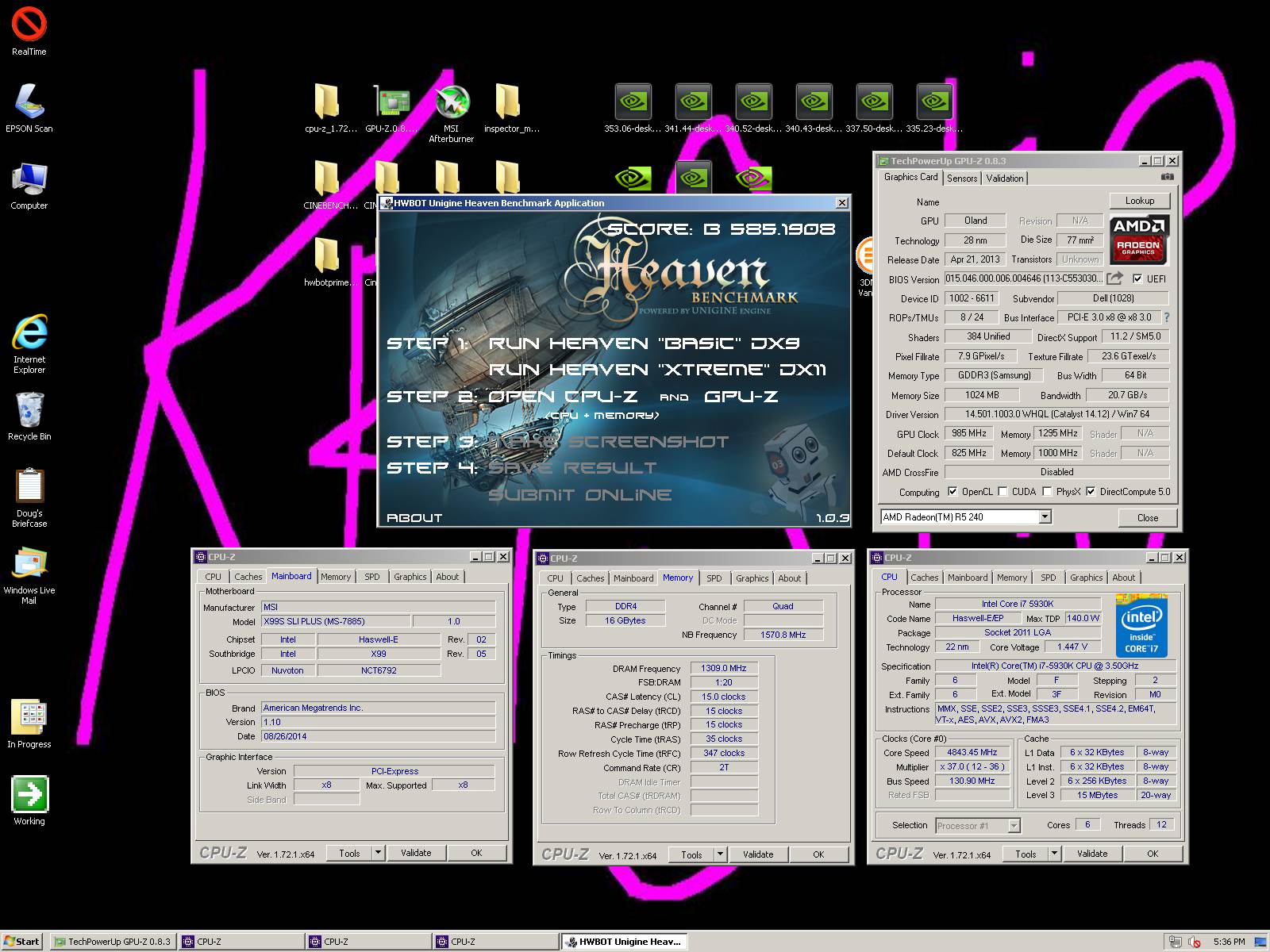Click the AMD Radeon Graphics logo
1270x952 pixels.
pyautogui.click(x=1138, y=239)
